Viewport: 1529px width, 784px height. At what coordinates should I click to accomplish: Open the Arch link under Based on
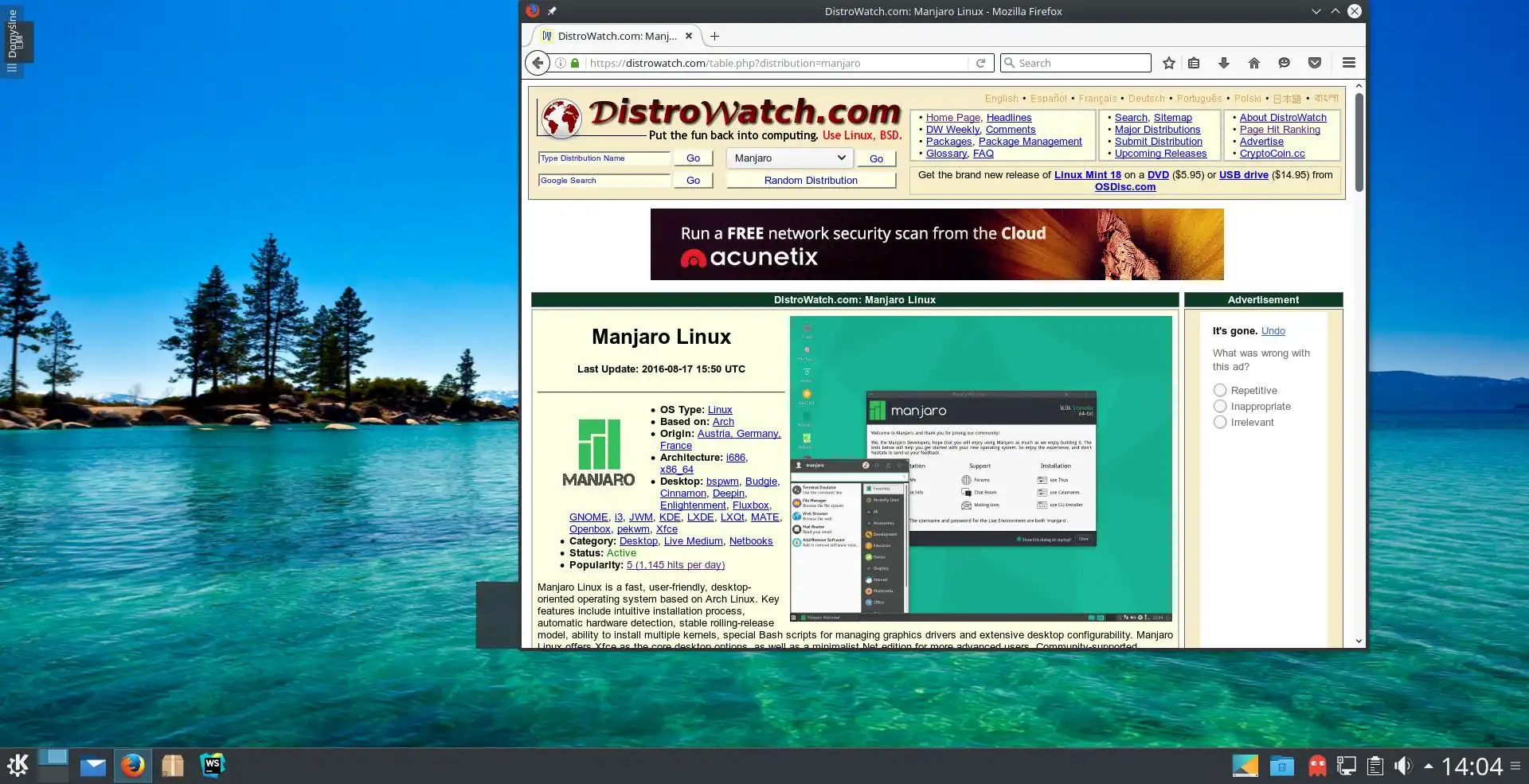pos(723,422)
